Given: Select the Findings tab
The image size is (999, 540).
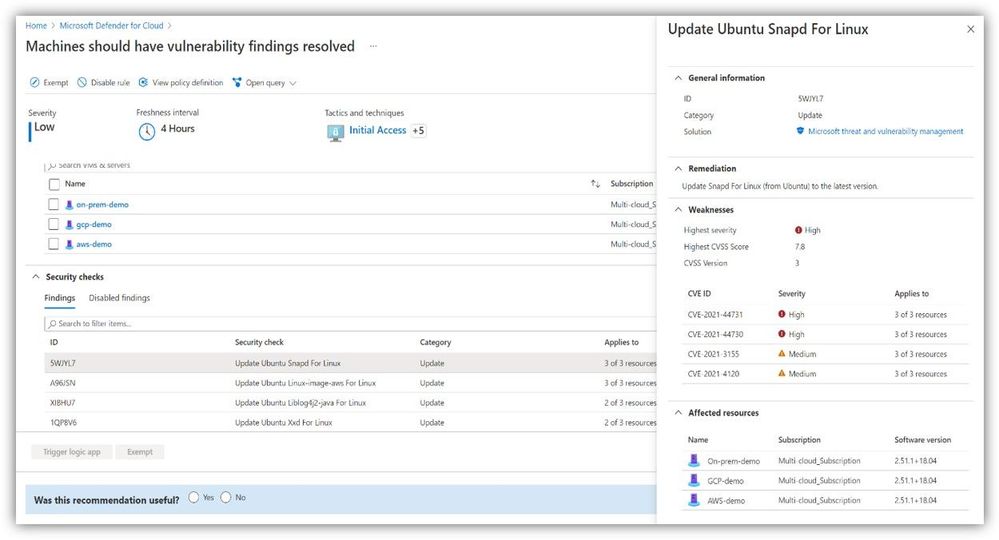Looking at the screenshot, I should click(59, 298).
